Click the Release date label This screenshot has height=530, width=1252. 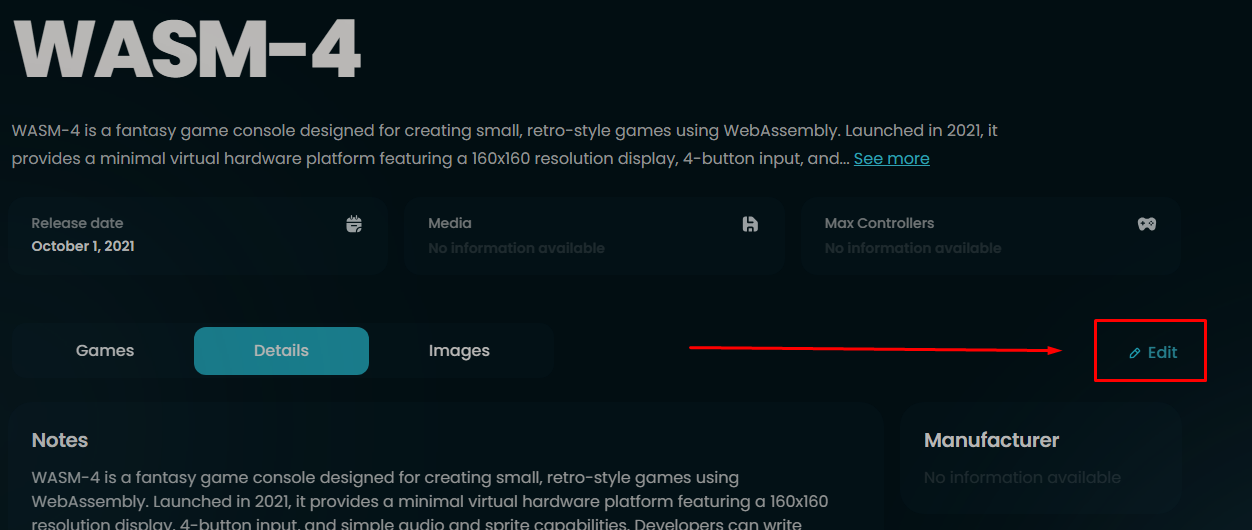77,223
